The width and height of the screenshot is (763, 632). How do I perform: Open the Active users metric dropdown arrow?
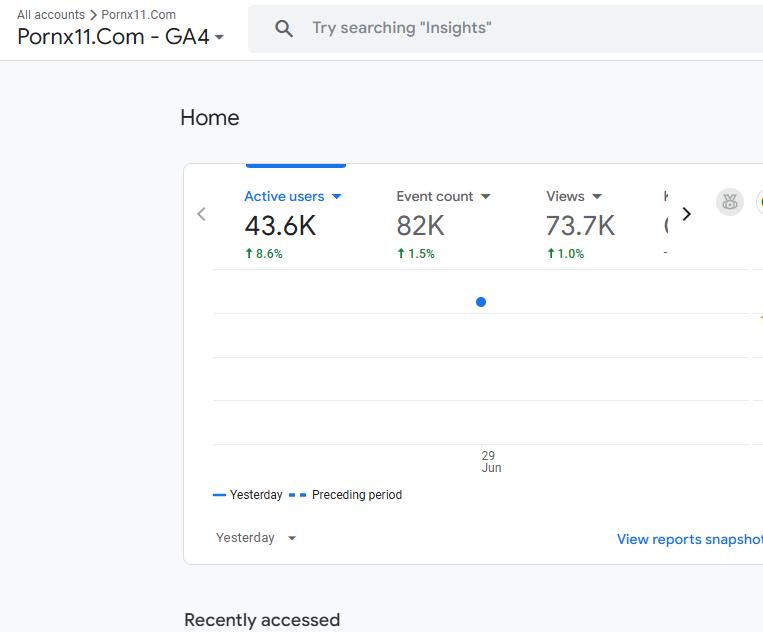click(x=337, y=197)
